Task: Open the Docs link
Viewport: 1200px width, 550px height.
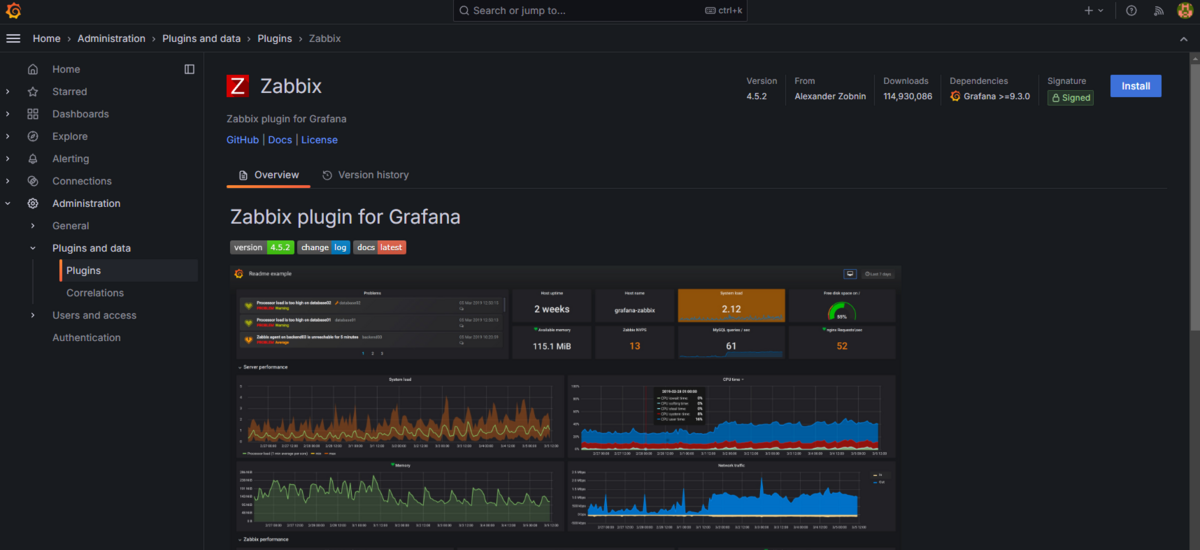Action: [280, 140]
